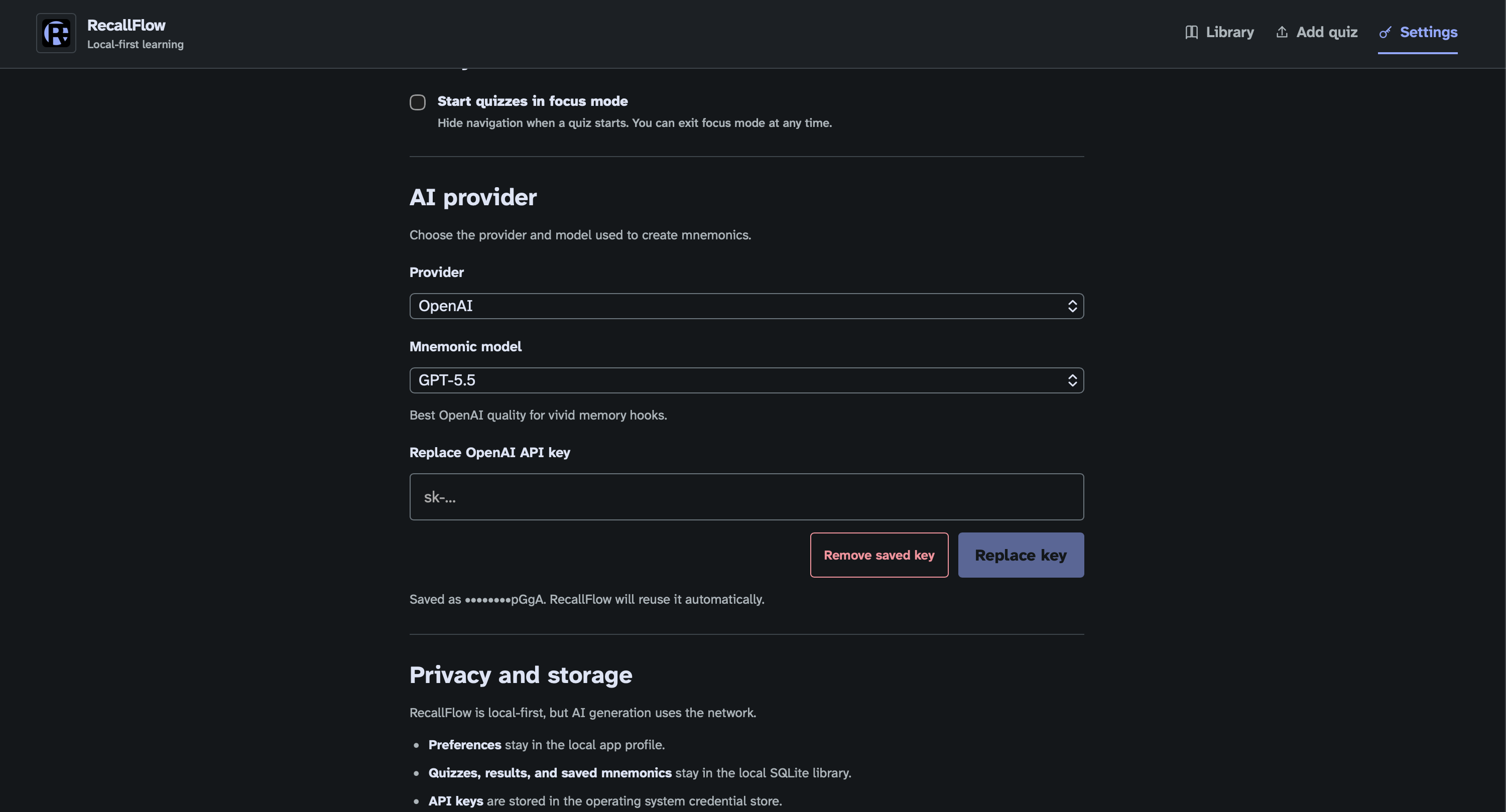Open the OpenAI provider dropdown
This screenshot has height=812, width=1506.
[x=746, y=306]
